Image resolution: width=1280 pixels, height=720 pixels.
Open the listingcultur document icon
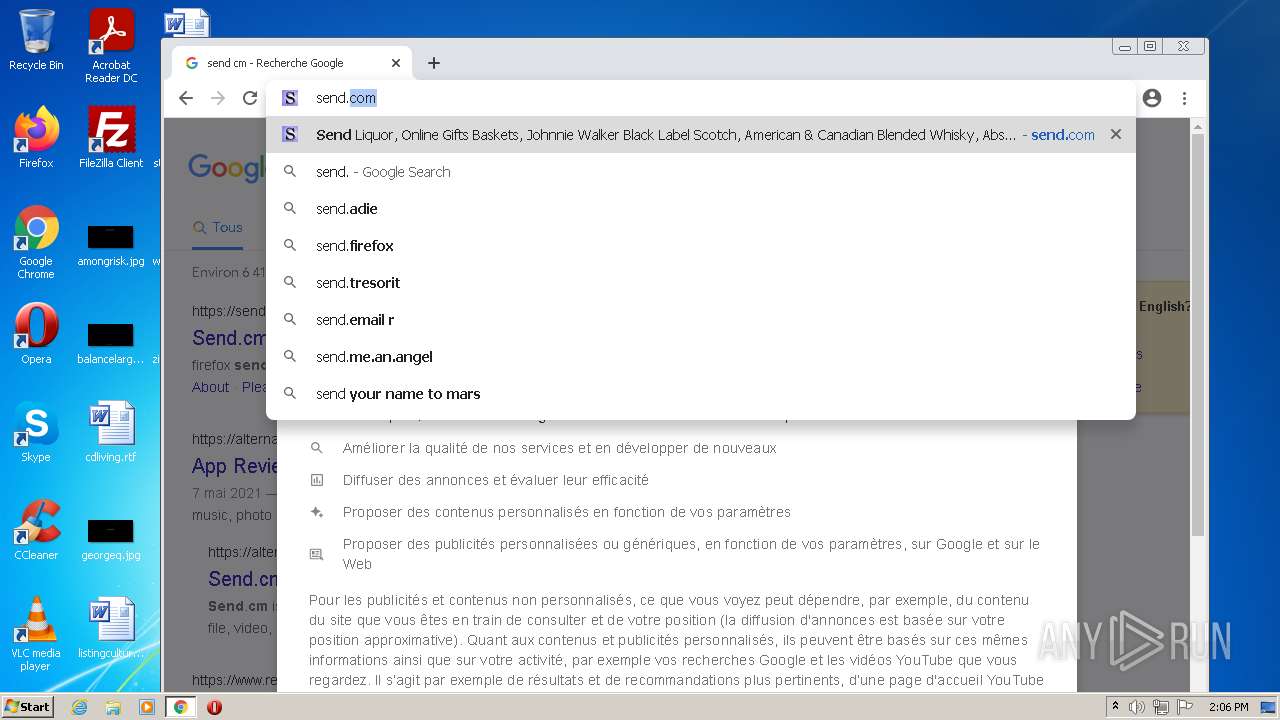click(x=111, y=628)
